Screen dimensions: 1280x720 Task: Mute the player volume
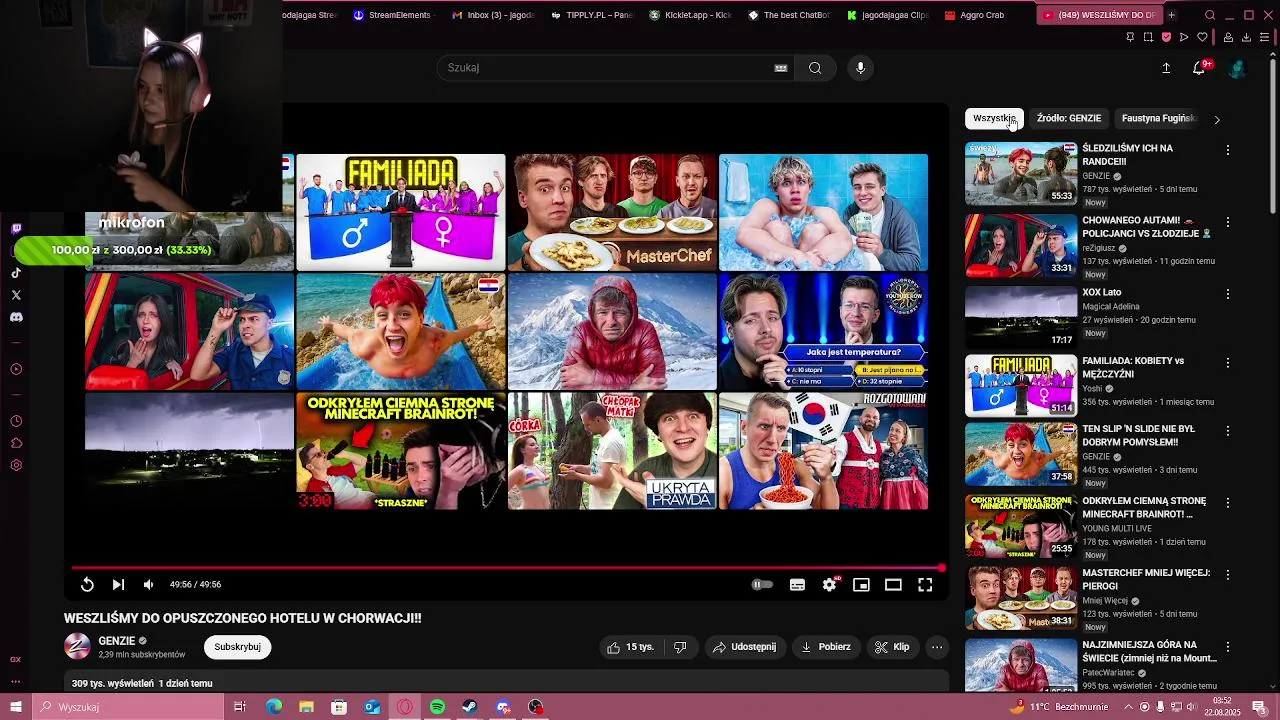click(x=148, y=585)
